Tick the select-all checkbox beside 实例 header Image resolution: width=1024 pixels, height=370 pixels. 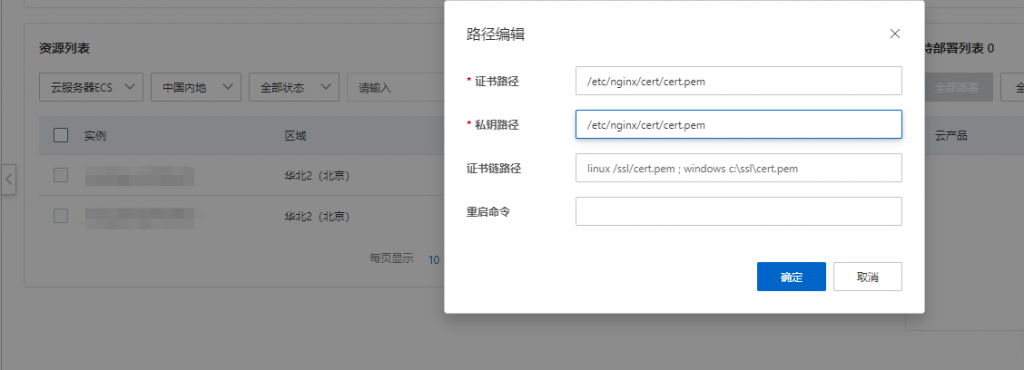tap(61, 135)
